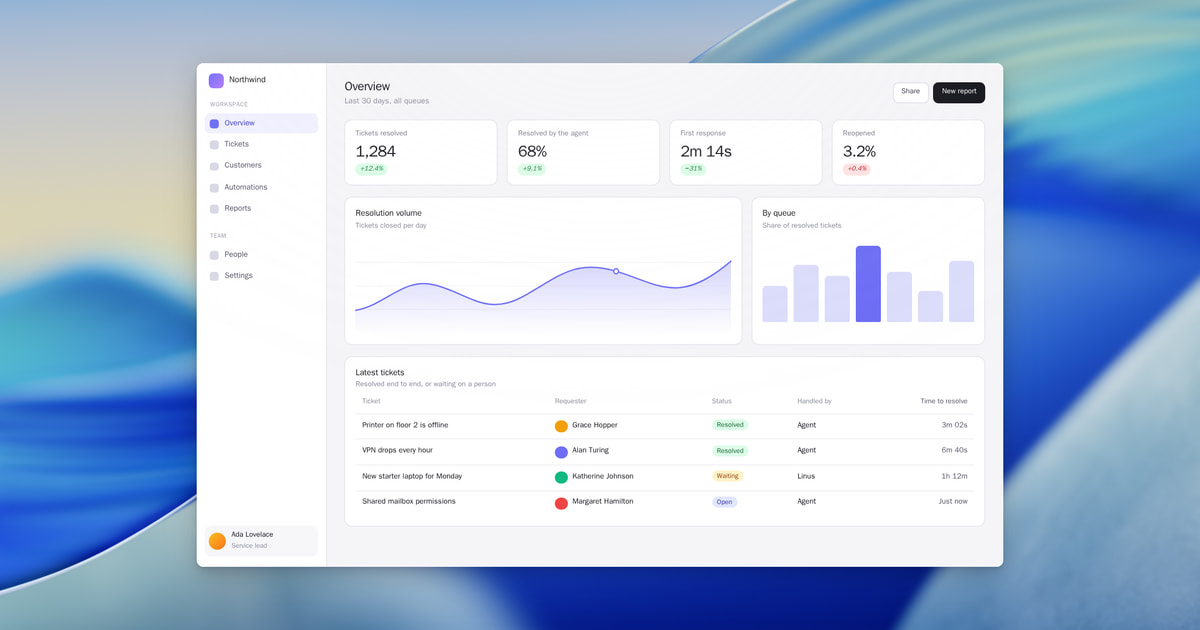
Task: Click handler name Linus
Action: 806,476
